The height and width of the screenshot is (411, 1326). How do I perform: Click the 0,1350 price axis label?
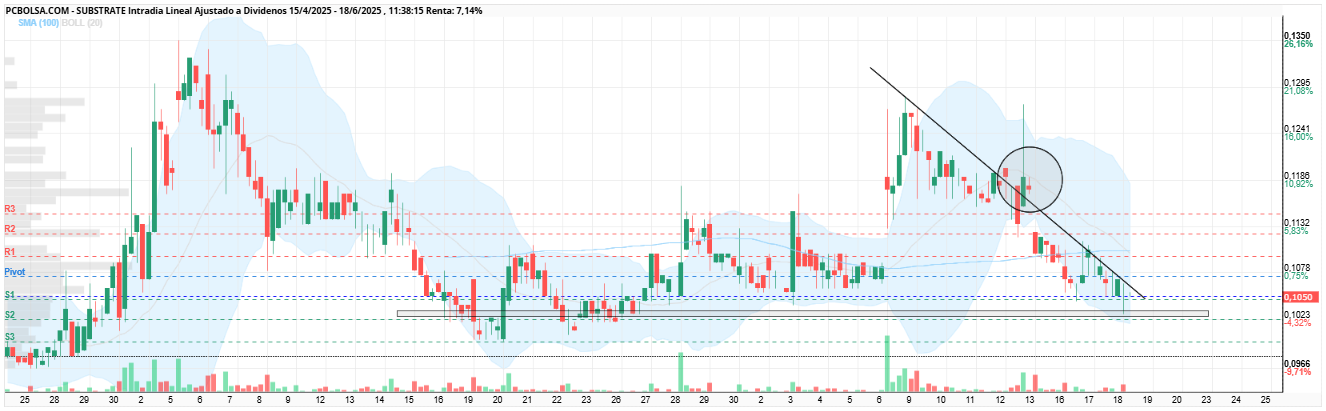click(1297, 35)
